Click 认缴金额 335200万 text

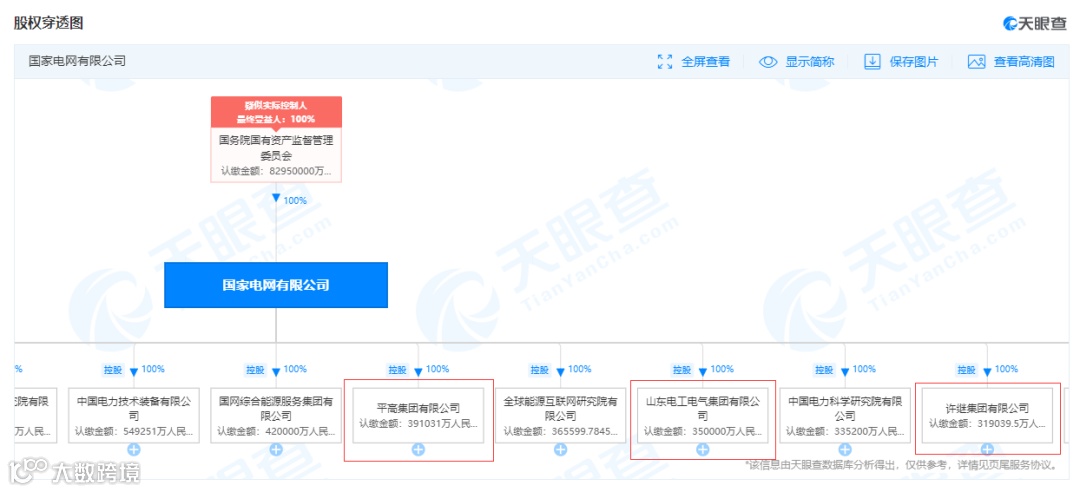coord(845,432)
